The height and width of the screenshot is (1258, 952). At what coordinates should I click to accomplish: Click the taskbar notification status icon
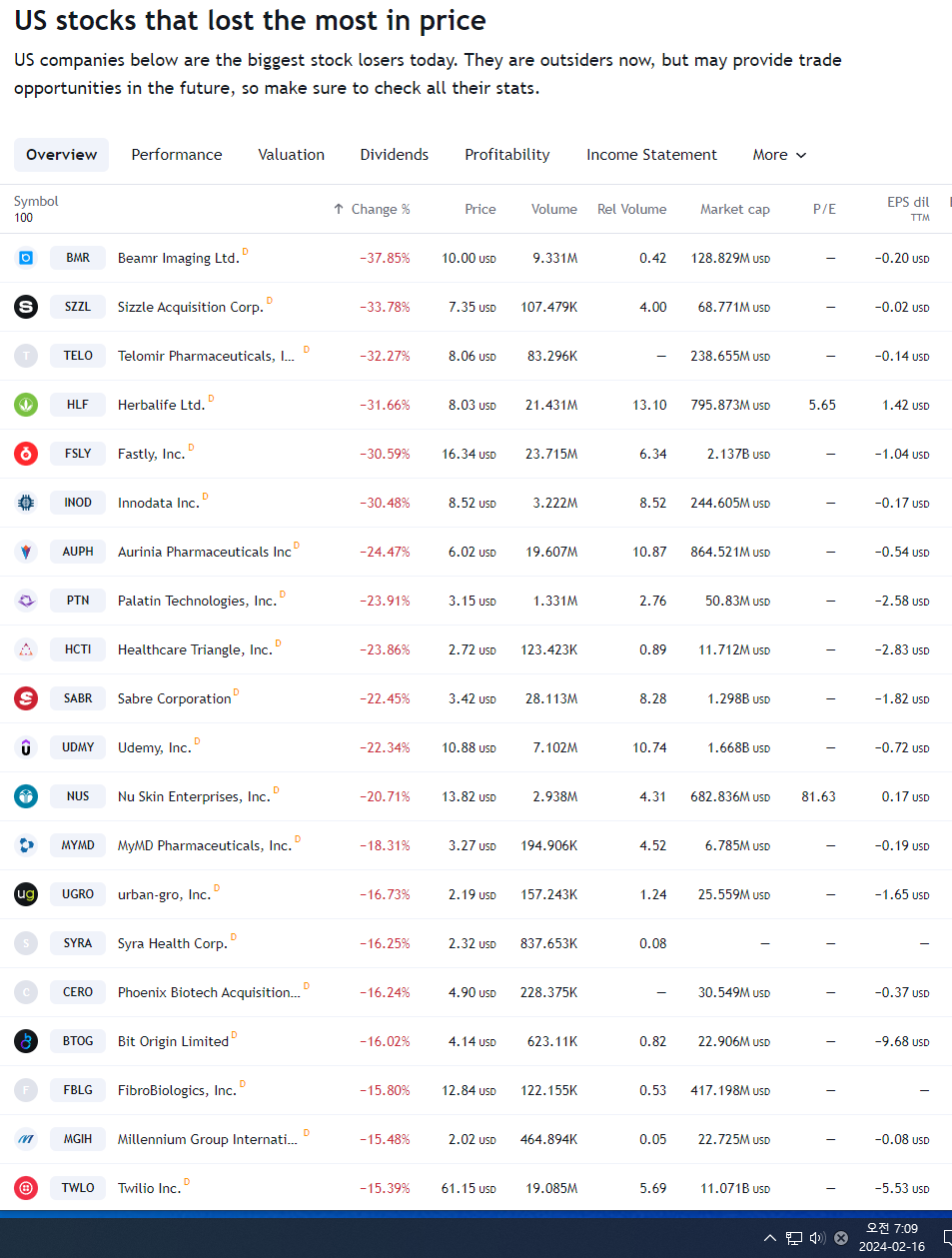click(841, 1238)
